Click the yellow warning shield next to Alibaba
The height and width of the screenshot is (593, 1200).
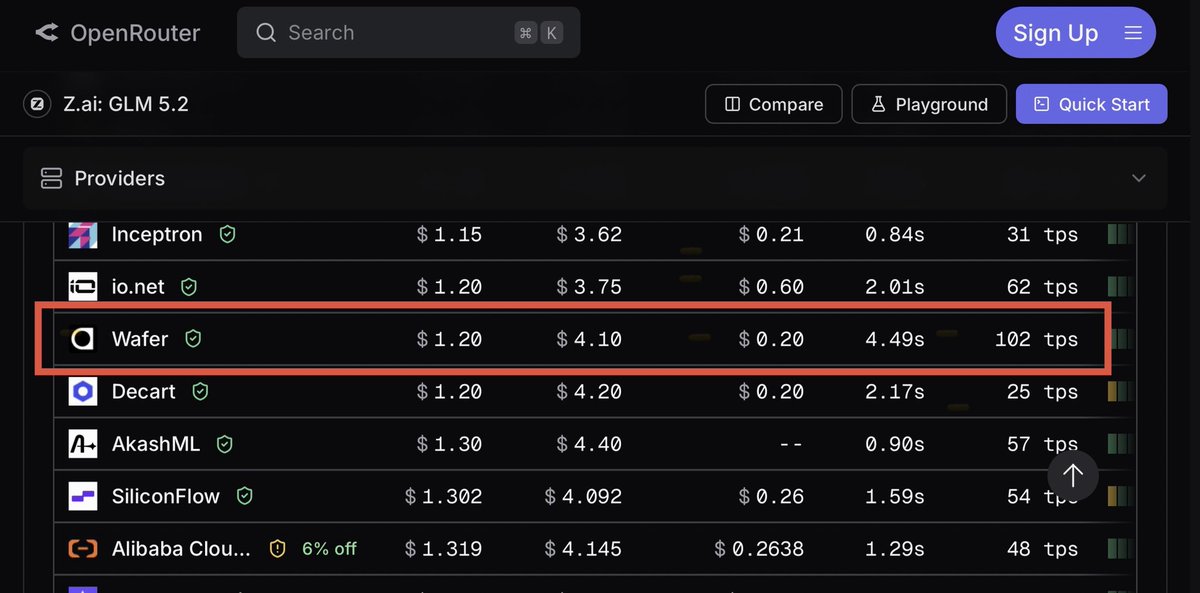point(278,549)
